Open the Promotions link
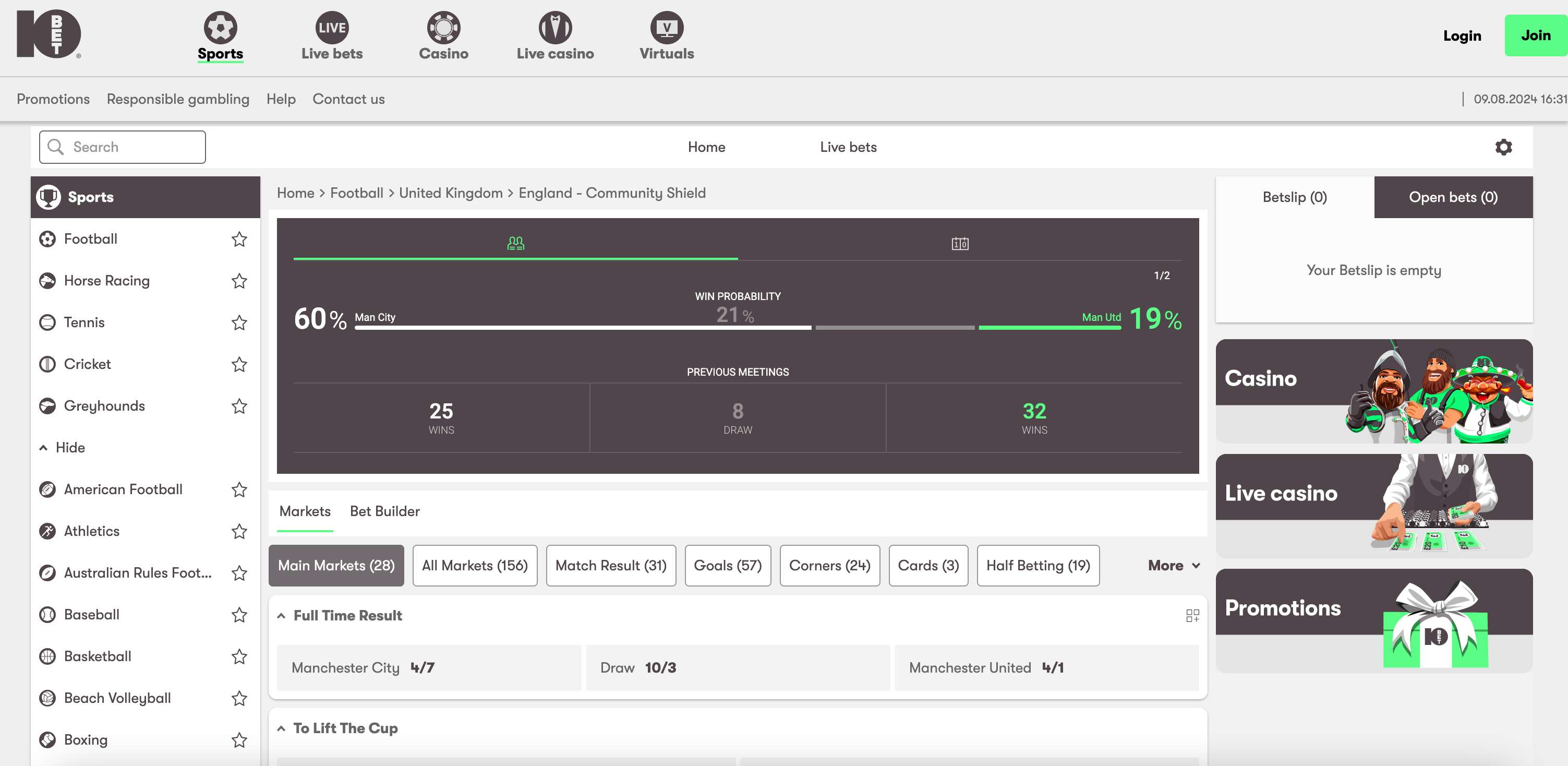1568x766 pixels. point(53,99)
